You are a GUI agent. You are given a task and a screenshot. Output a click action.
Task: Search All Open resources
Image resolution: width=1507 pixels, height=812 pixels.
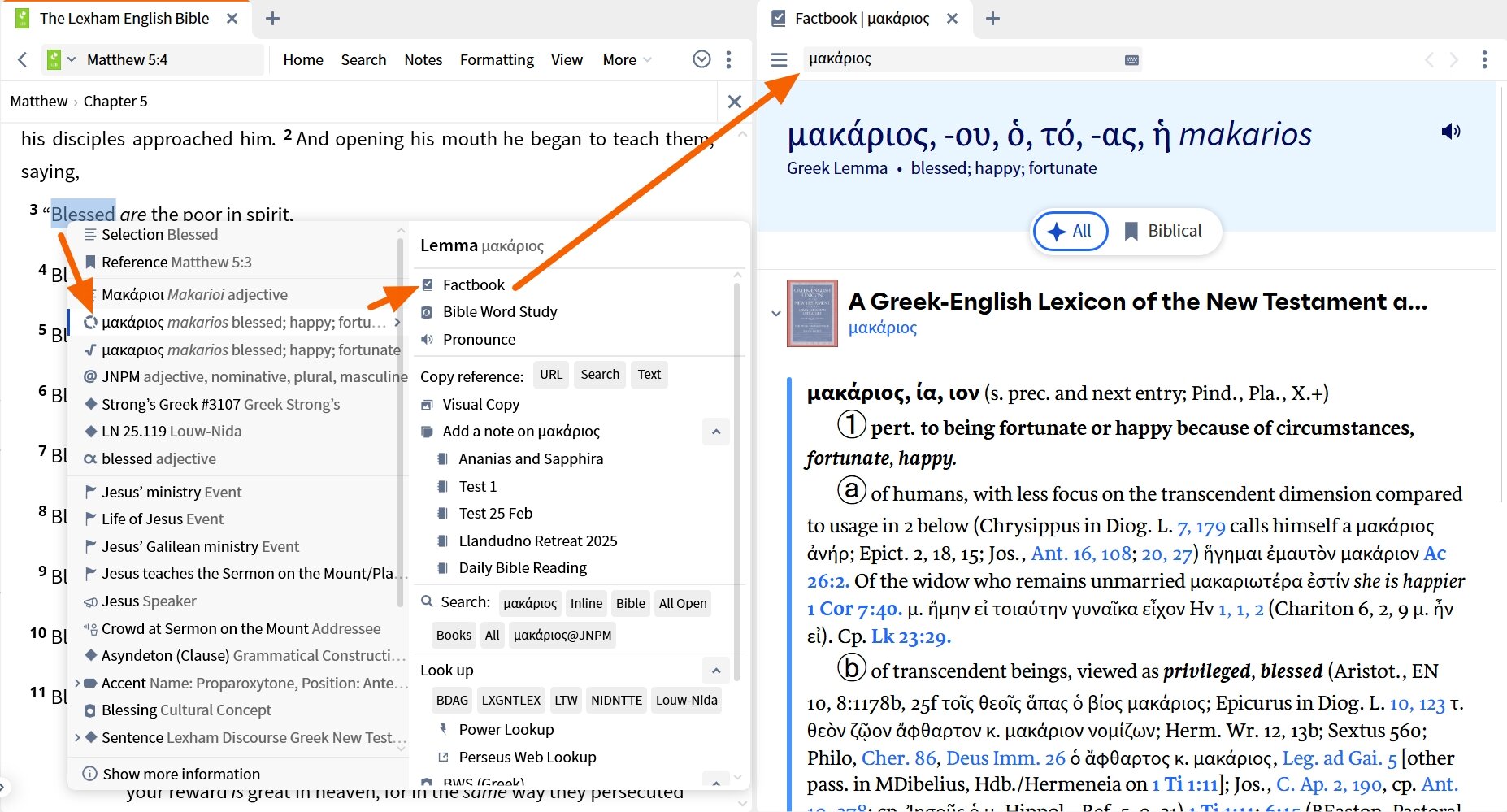point(683,603)
